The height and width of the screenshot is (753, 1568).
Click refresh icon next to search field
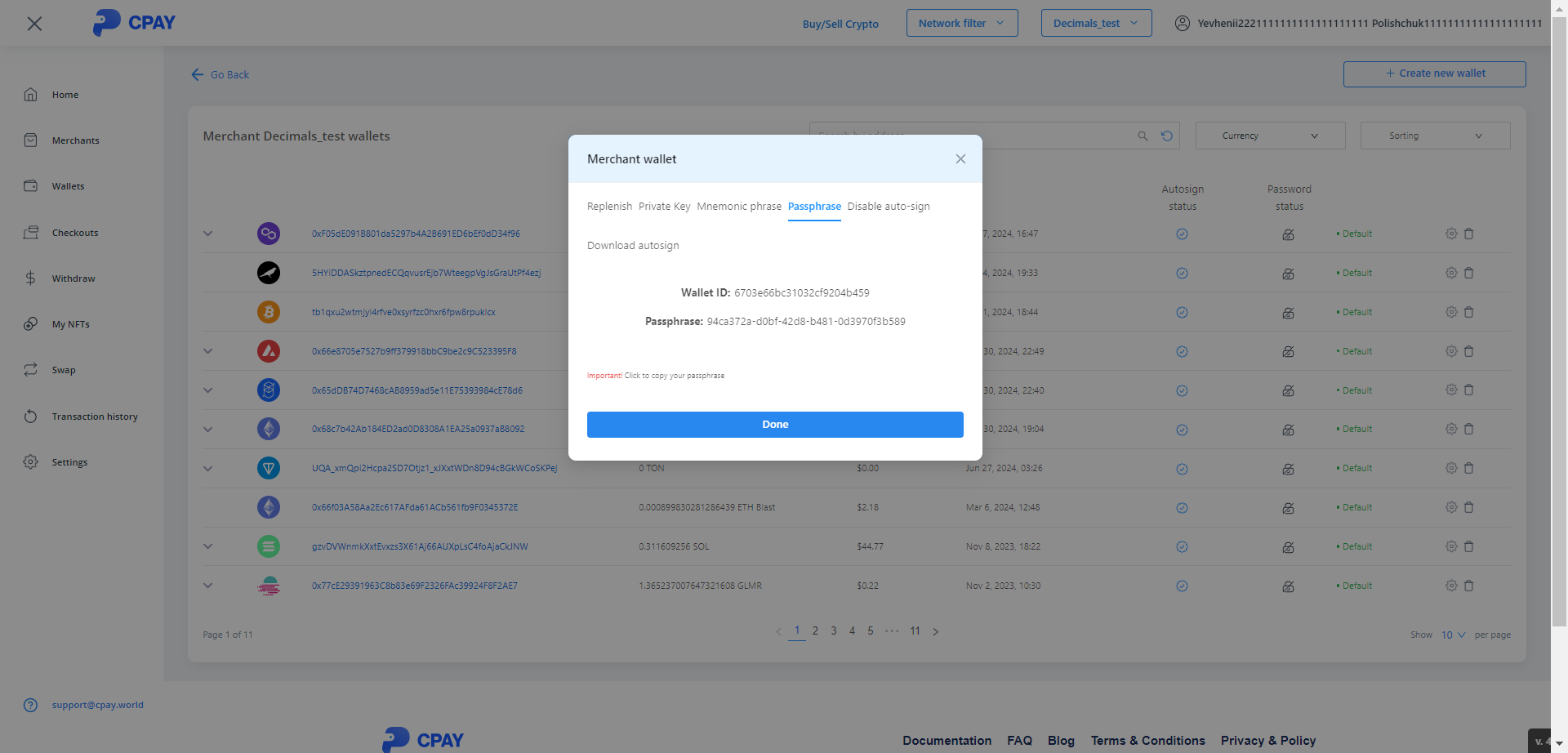(1167, 136)
